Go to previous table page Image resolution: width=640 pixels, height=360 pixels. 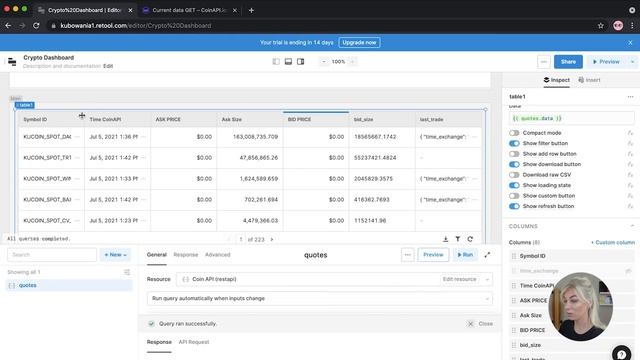pyautogui.click(x=229, y=240)
